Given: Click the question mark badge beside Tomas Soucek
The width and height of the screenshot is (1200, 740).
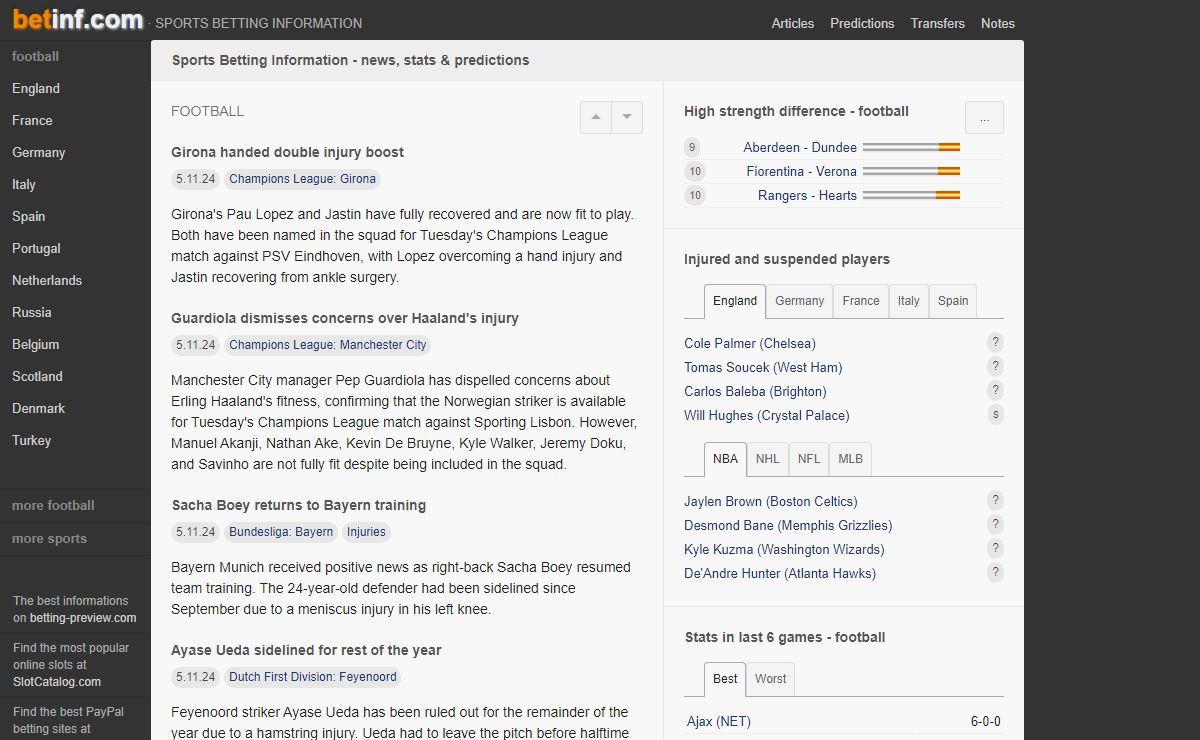Looking at the screenshot, I should pos(995,367).
